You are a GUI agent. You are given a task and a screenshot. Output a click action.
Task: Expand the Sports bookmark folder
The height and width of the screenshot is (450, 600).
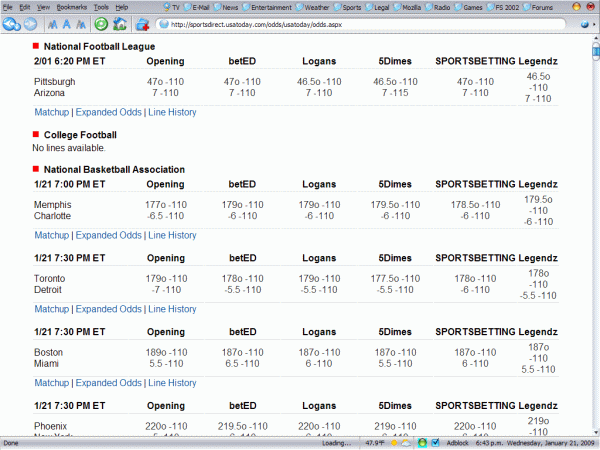(347, 7)
